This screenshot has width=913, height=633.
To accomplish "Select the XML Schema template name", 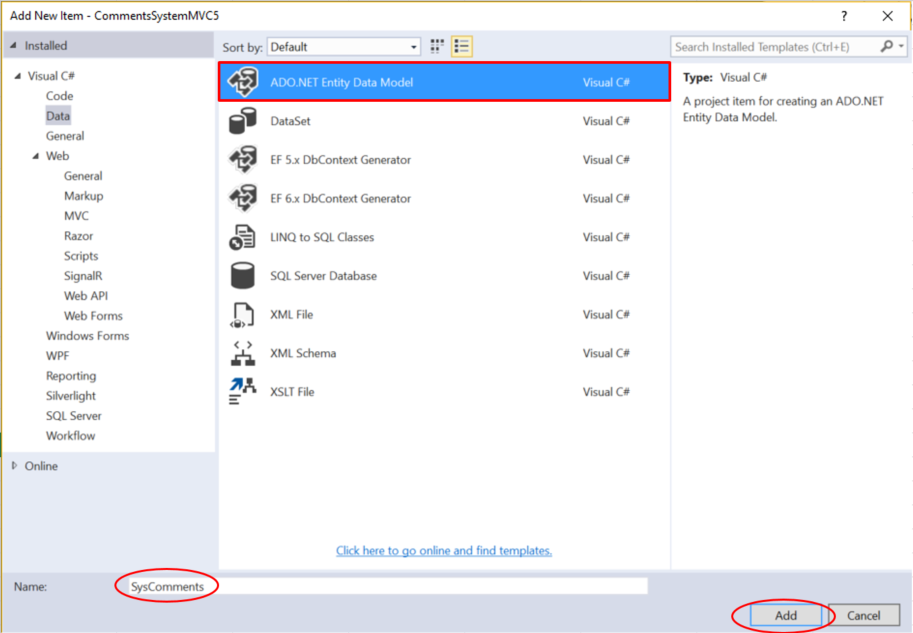I will (303, 353).
